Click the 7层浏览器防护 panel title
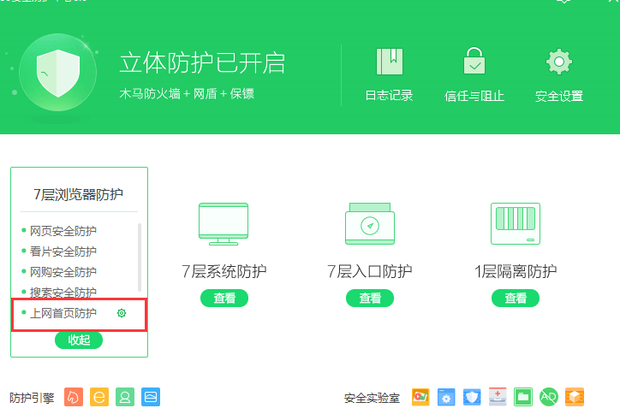Screen dimensions: 620x420 [x=78, y=194]
